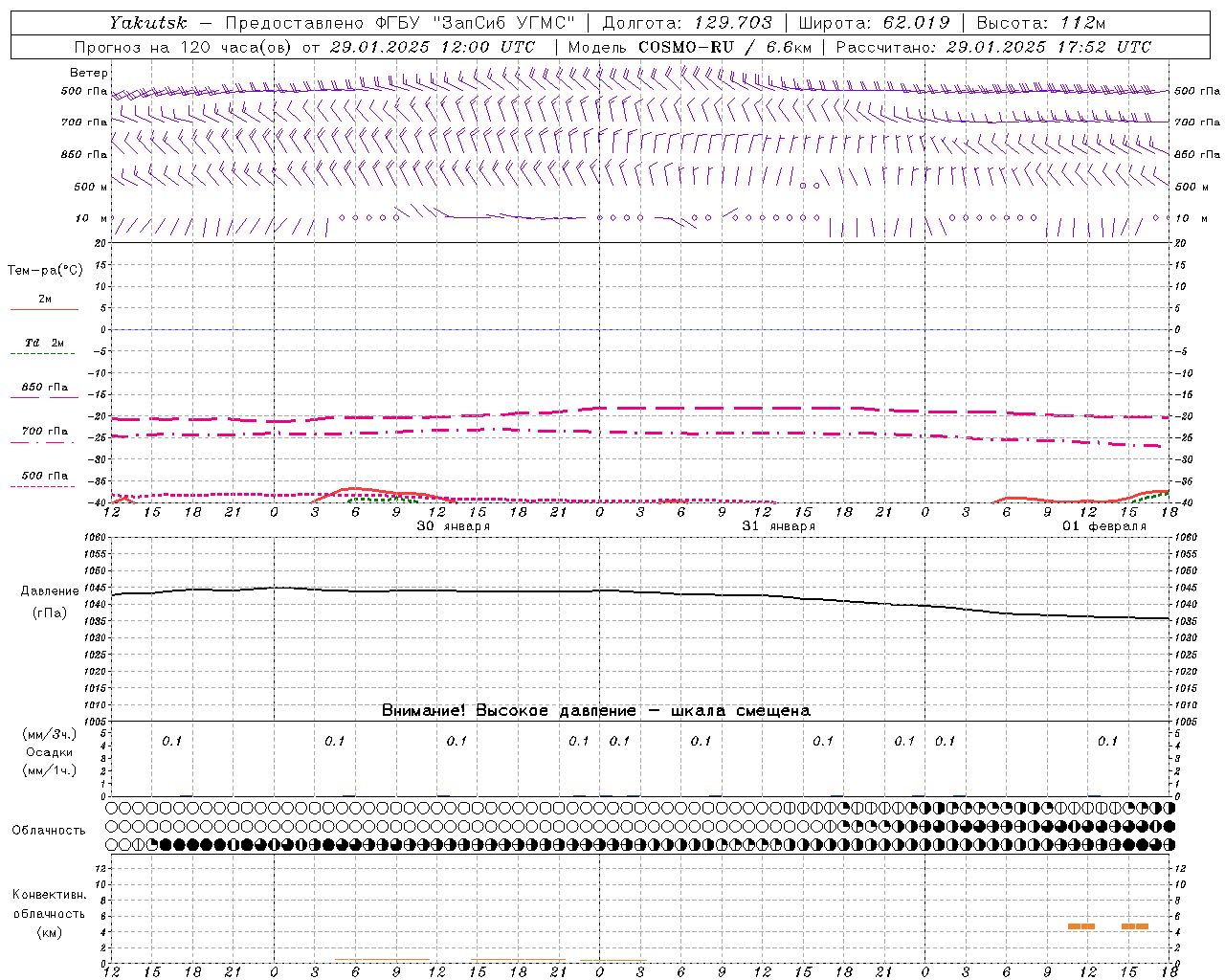Click the warning "Внимание! Высокое давление — шкала смещена"
The width and height of the screenshot is (1225, 980).
pos(595,711)
